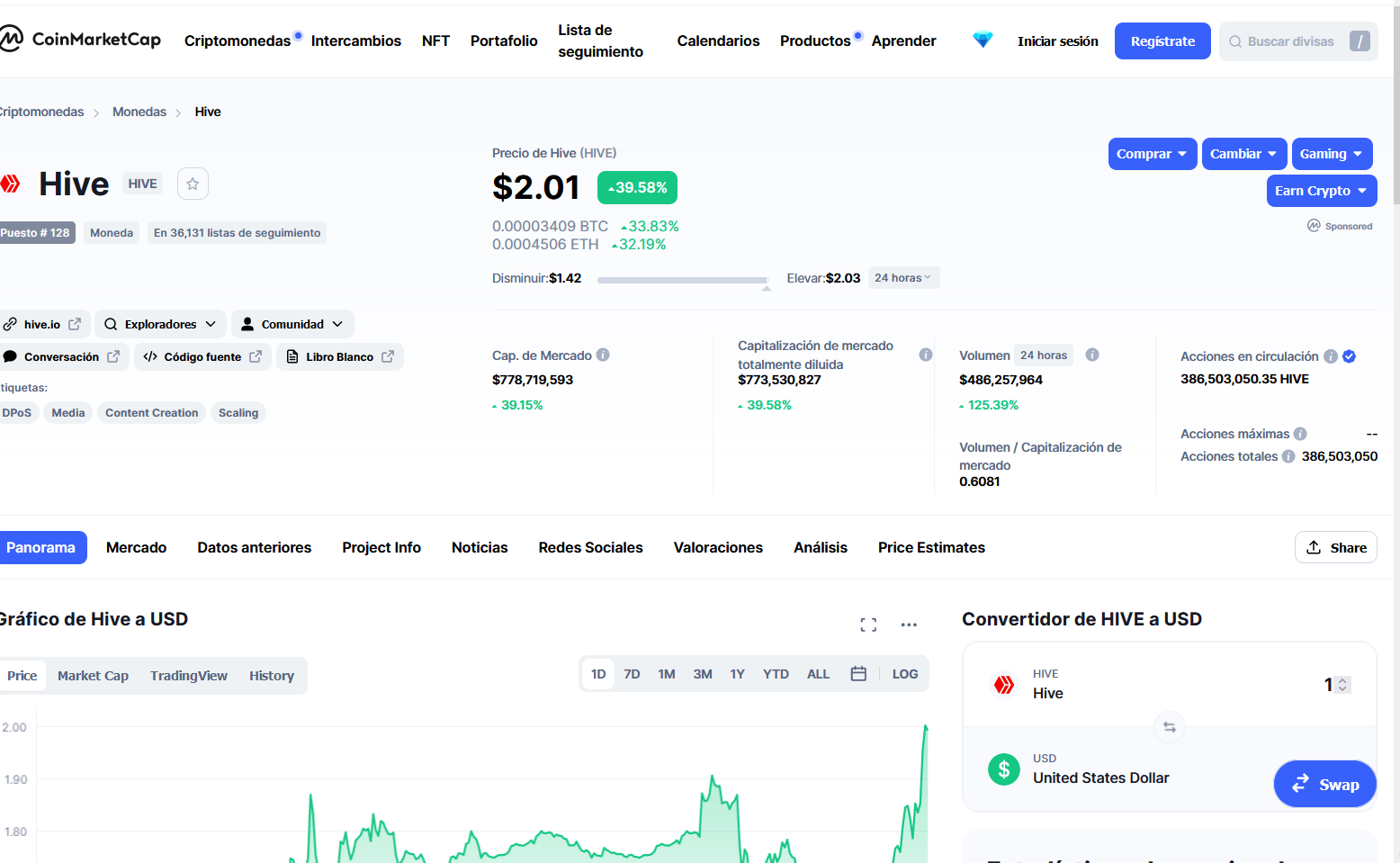Open the Lista de seguimiento menu item
Screen dimensions: 1400x863
[601, 40]
